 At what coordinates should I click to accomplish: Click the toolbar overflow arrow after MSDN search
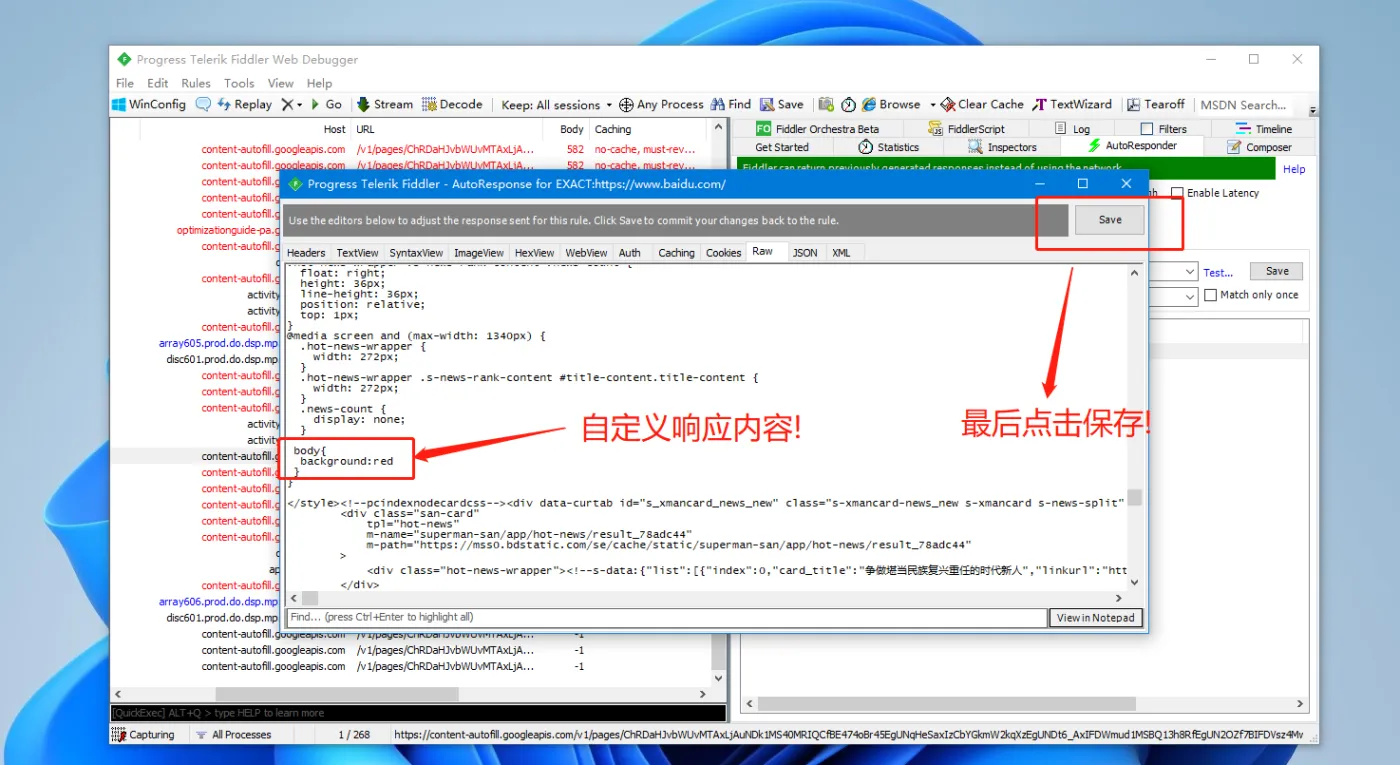point(1313,110)
